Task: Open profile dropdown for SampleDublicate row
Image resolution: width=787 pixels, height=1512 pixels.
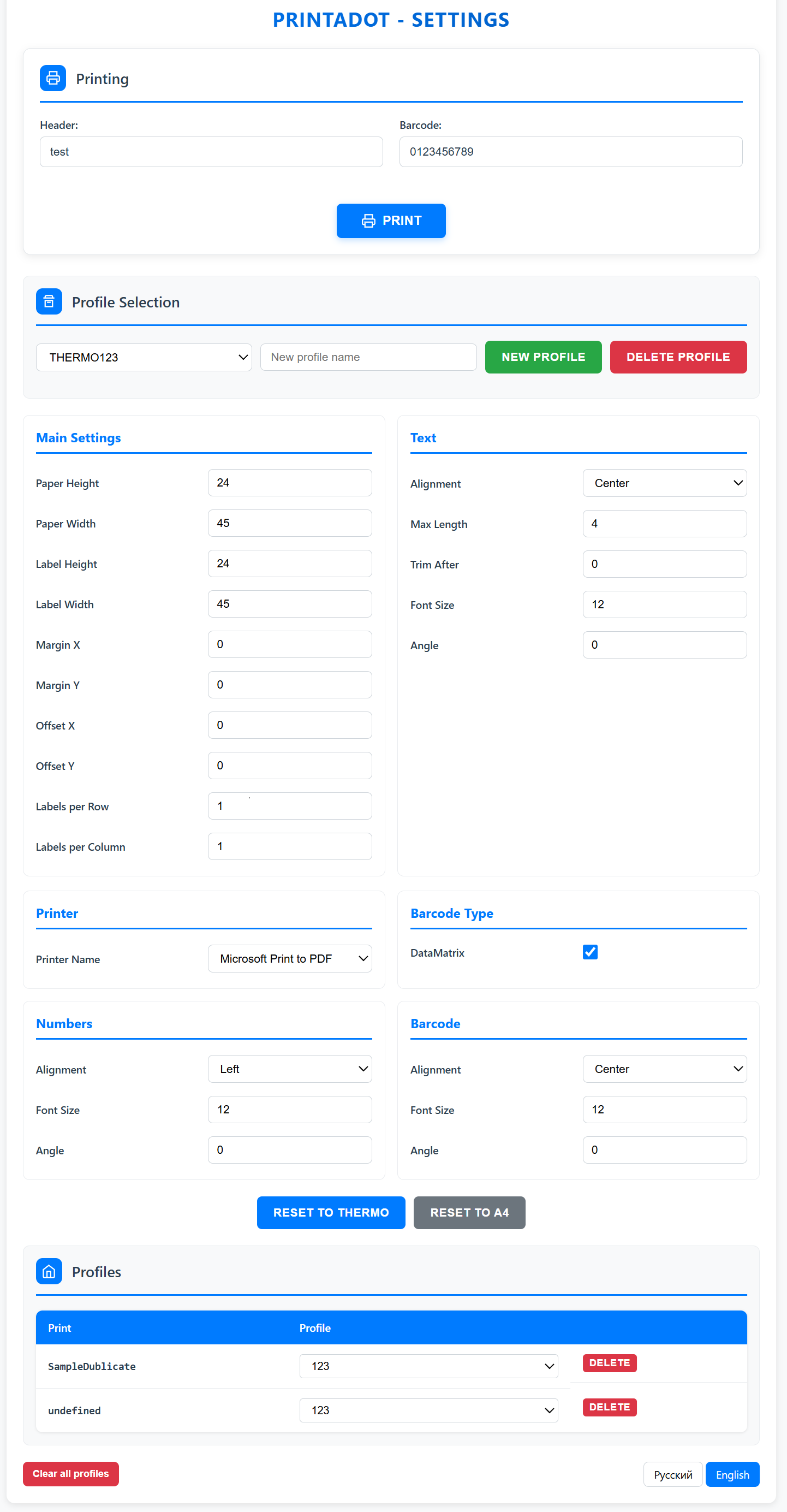Action: point(428,1366)
